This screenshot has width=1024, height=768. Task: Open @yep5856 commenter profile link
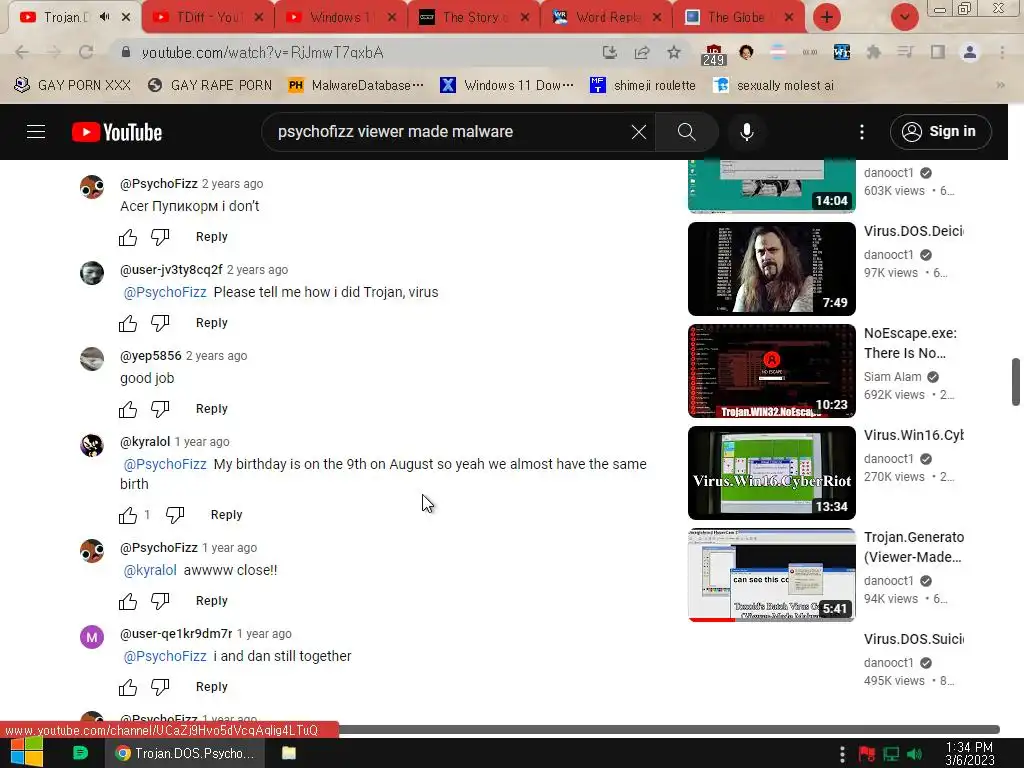pos(151,356)
